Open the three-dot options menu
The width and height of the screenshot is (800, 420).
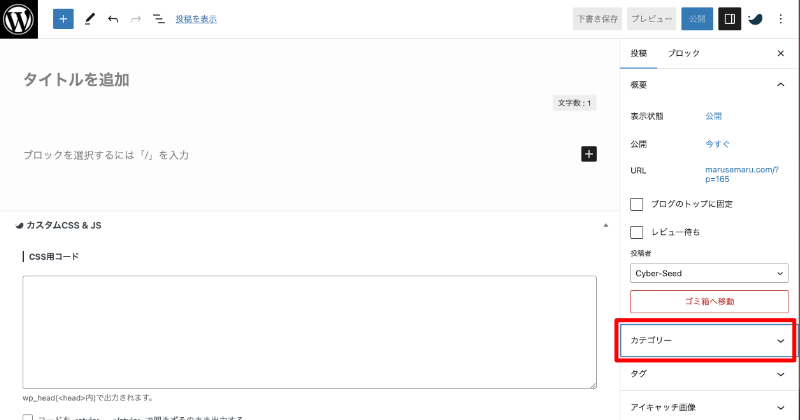pos(781,19)
